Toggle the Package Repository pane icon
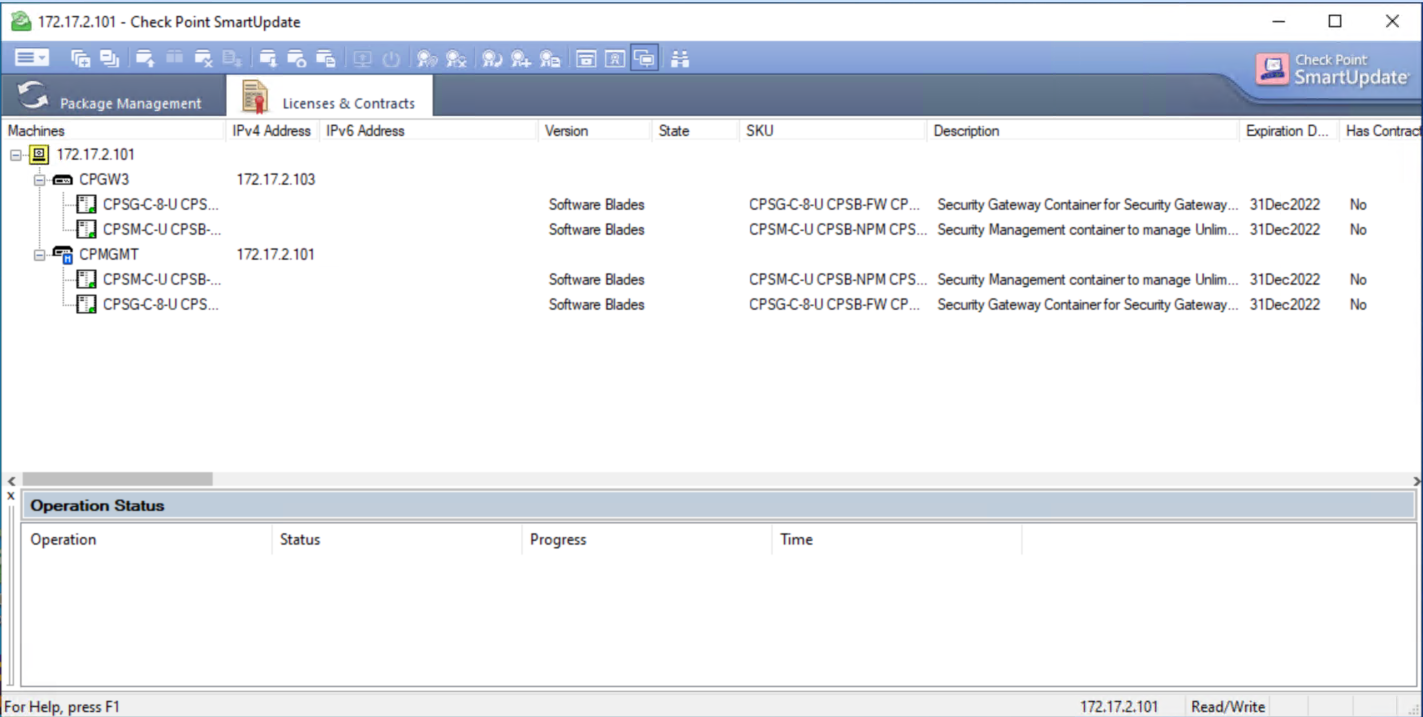Image resolution: width=1423 pixels, height=717 pixels. click(586, 59)
